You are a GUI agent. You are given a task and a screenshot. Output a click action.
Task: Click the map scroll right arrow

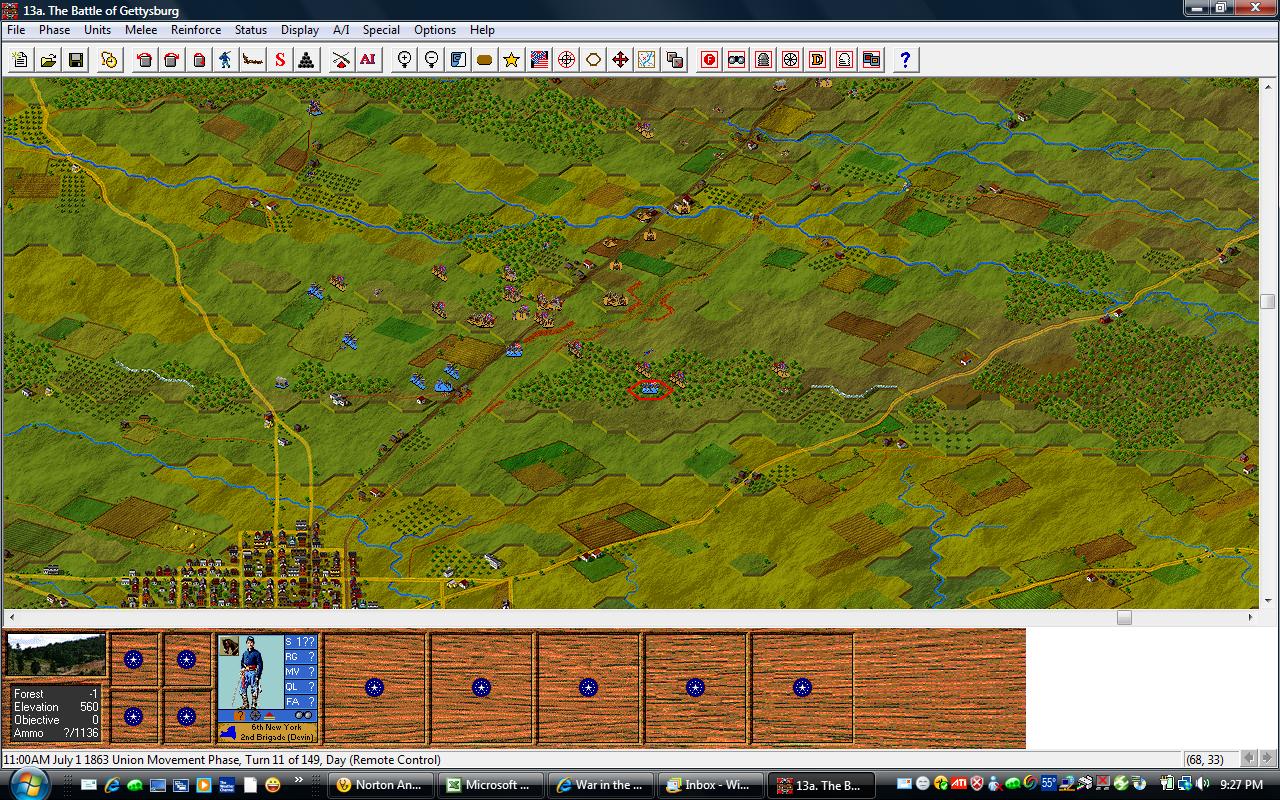click(1250, 617)
